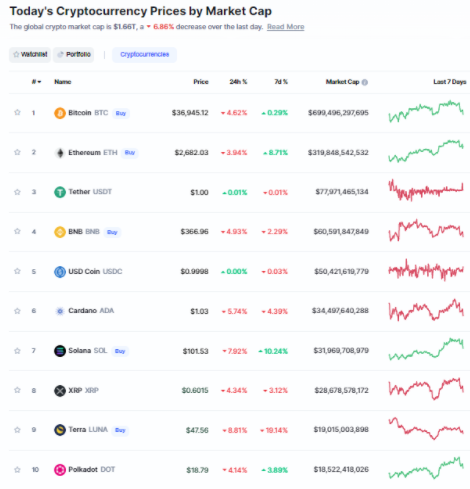The width and height of the screenshot is (470, 489).
Task: Click the BNB yellow logo icon
Action: click(60, 232)
